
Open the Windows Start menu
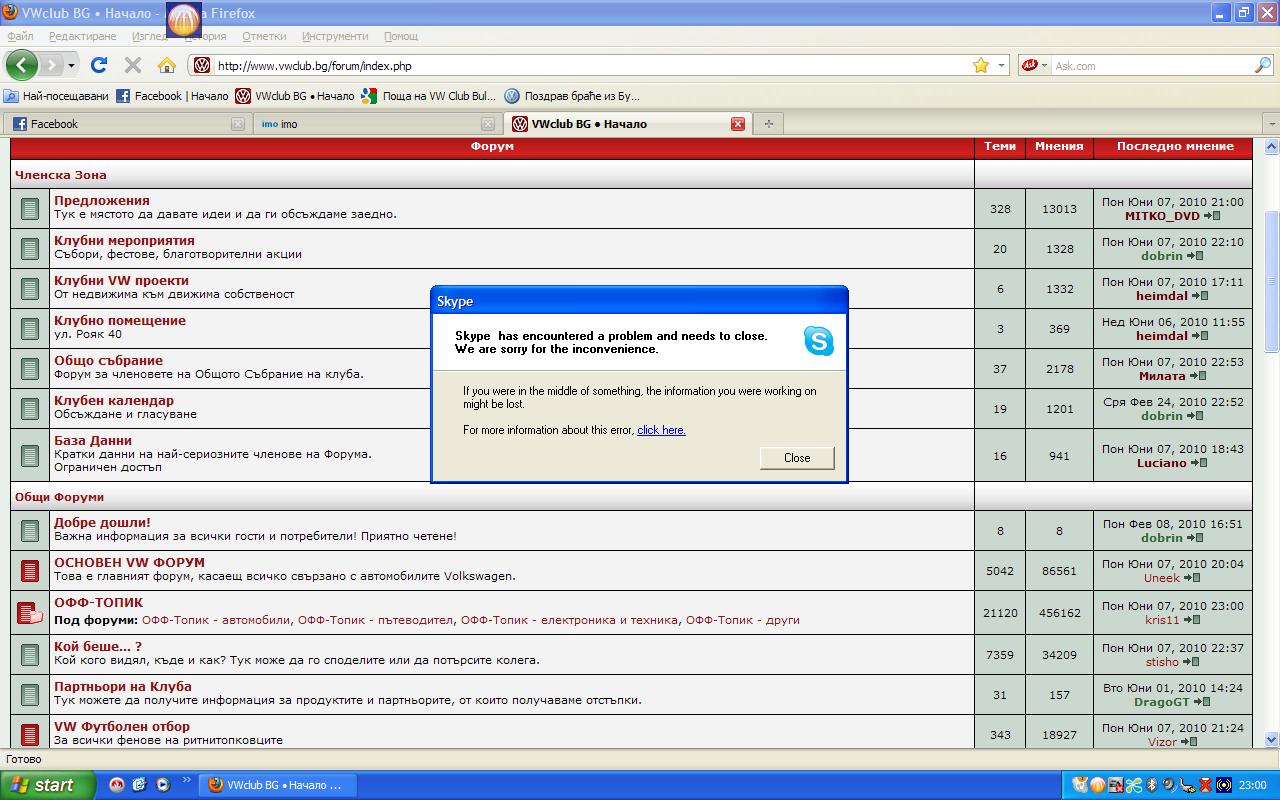pyautogui.click(x=47, y=785)
